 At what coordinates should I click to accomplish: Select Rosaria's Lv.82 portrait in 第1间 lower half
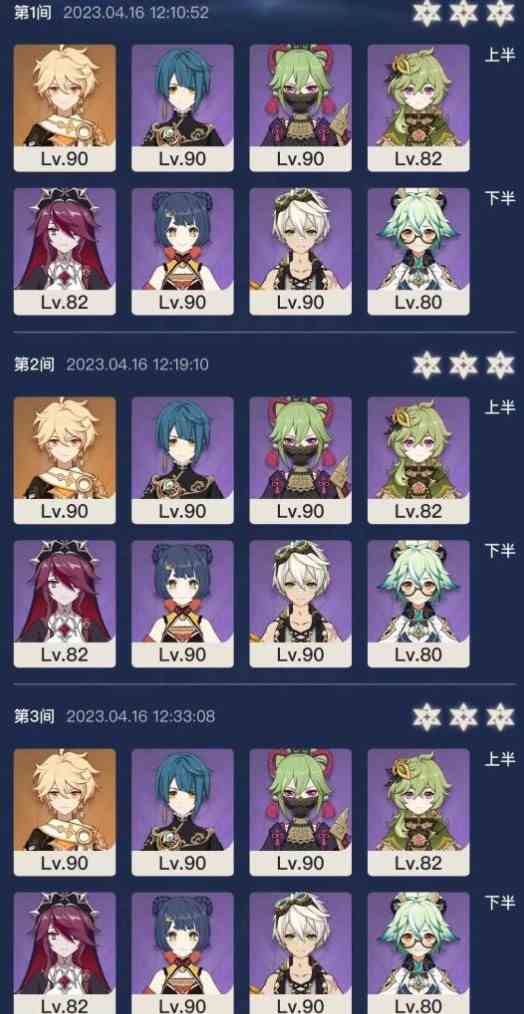point(65,252)
